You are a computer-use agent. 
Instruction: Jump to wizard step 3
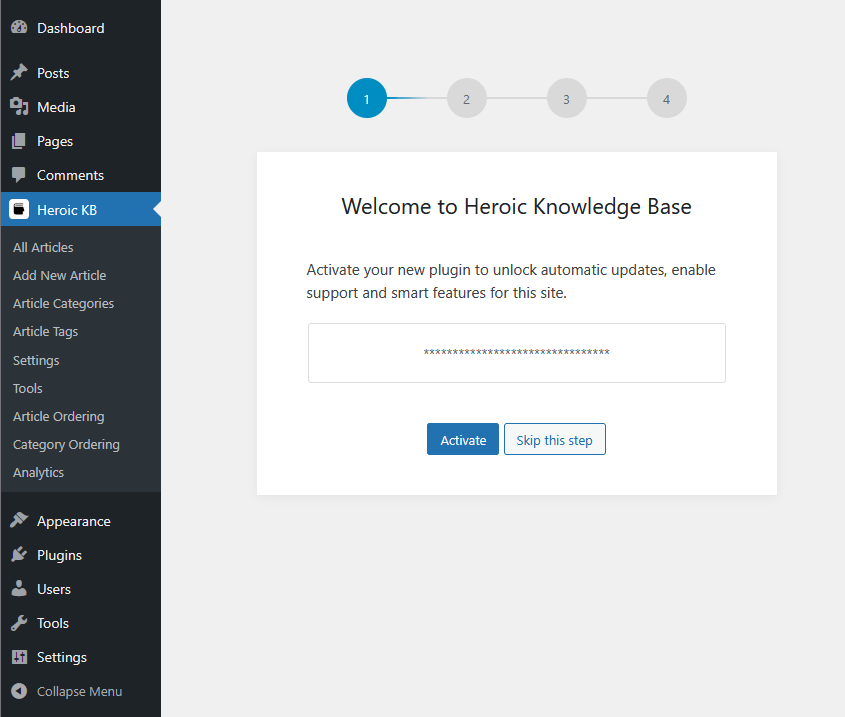pyautogui.click(x=566, y=98)
